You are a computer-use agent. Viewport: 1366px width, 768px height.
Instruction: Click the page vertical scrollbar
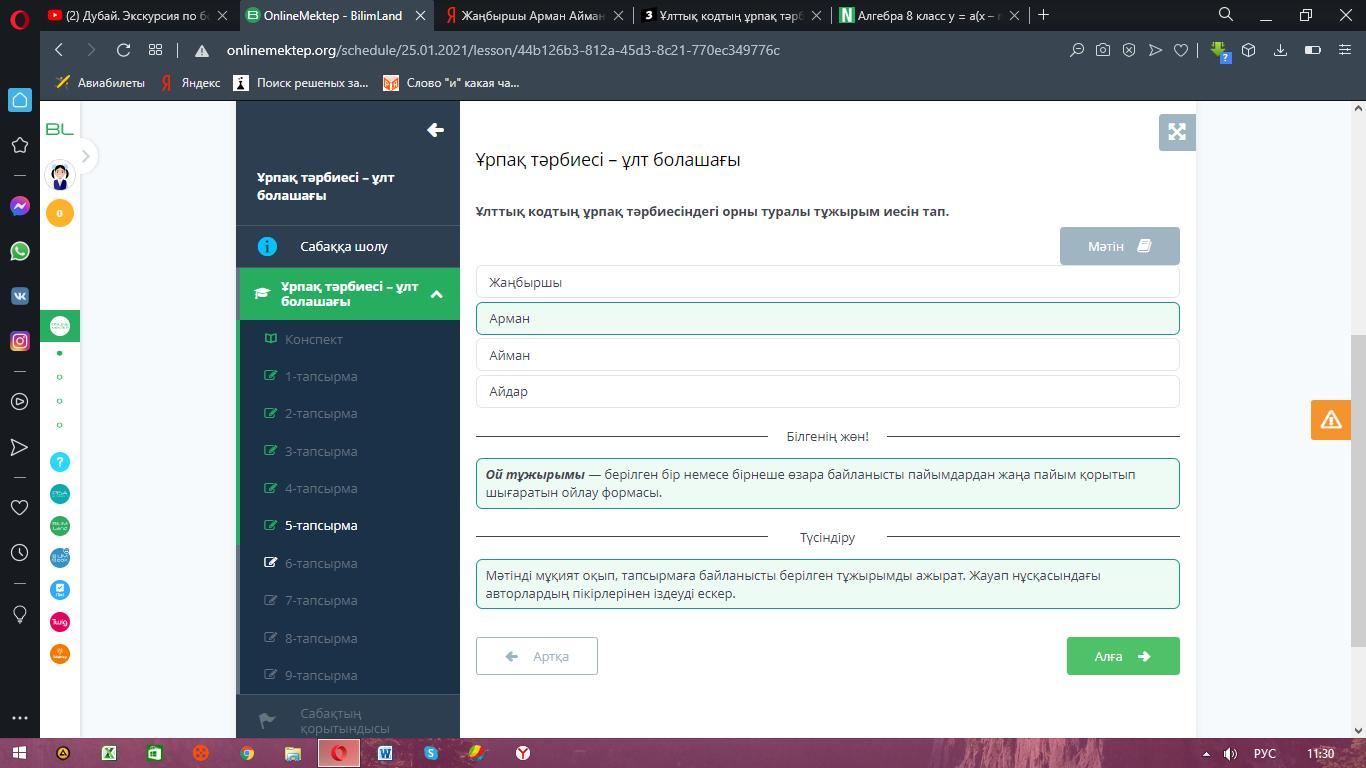(x=1358, y=490)
